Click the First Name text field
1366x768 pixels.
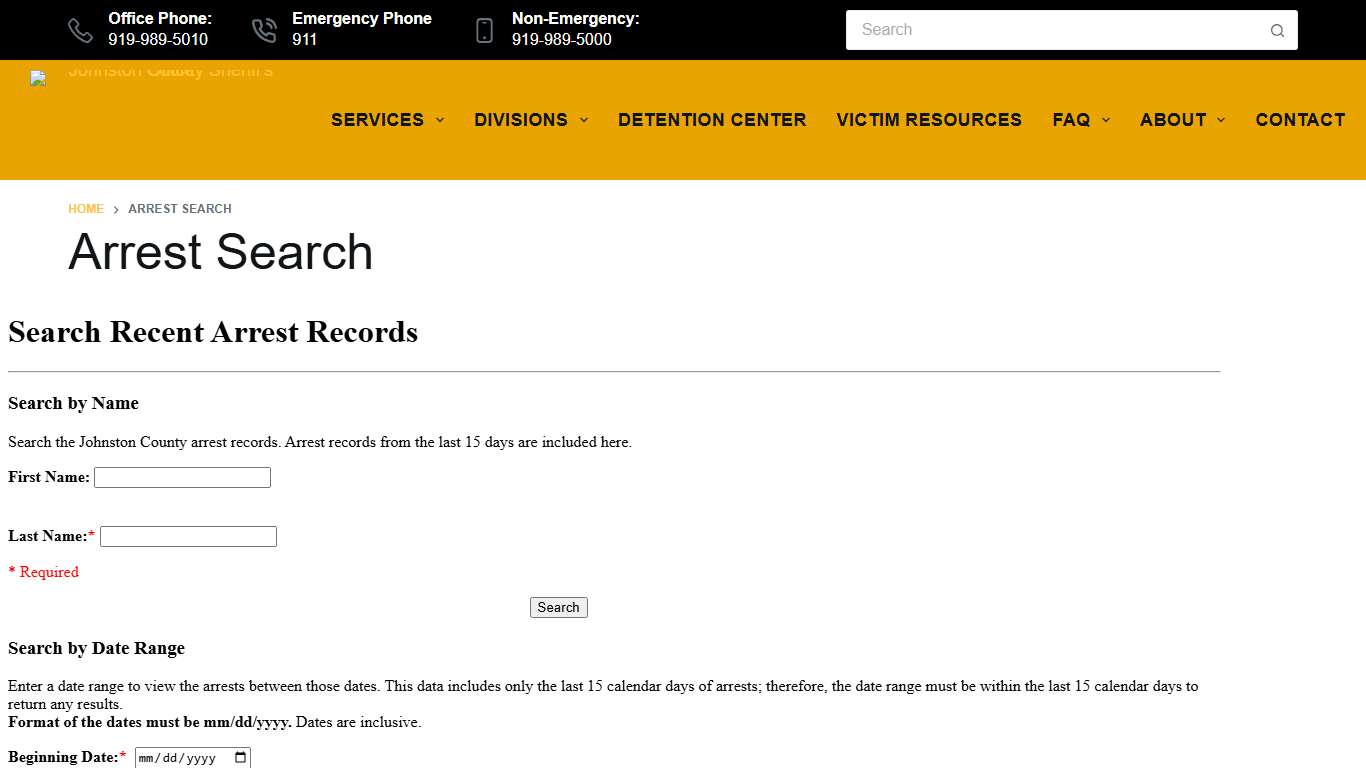(x=182, y=478)
